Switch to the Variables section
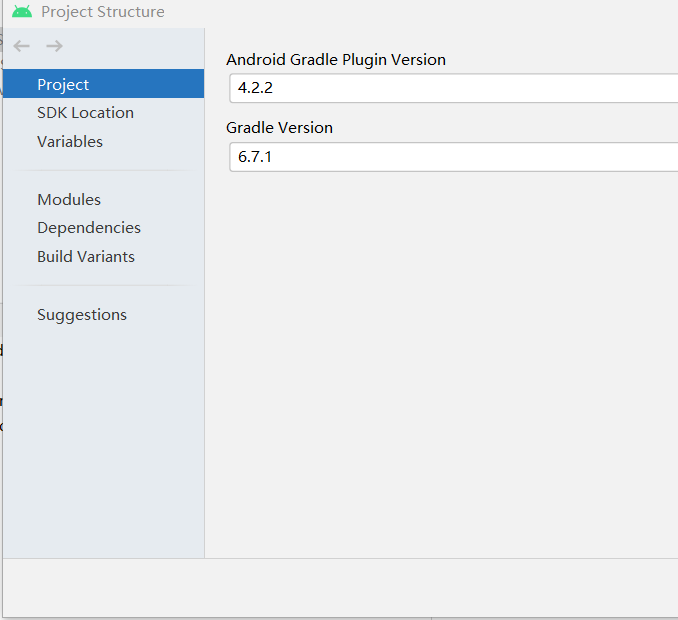This screenshot has height=620, width=678. point(70,142)
